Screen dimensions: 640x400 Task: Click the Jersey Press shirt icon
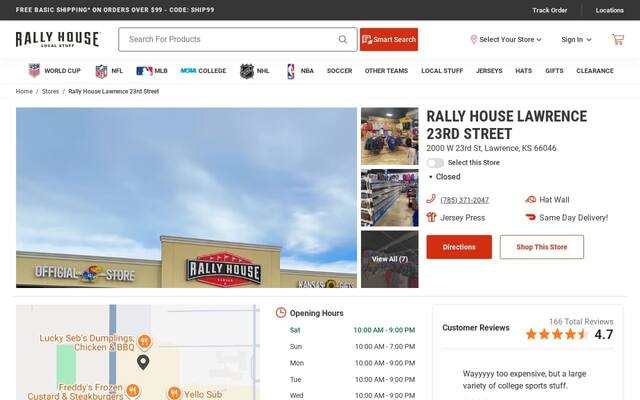tap(431, 217)
